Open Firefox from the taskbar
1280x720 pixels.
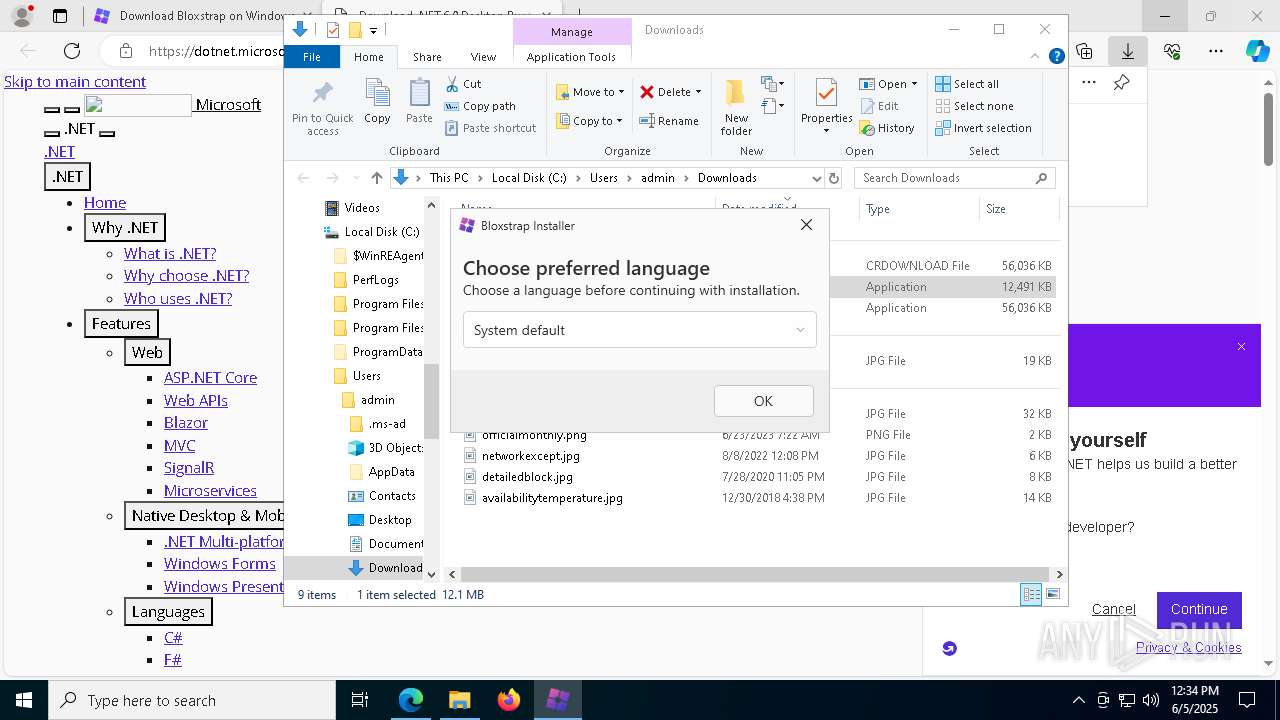[509, 700]
